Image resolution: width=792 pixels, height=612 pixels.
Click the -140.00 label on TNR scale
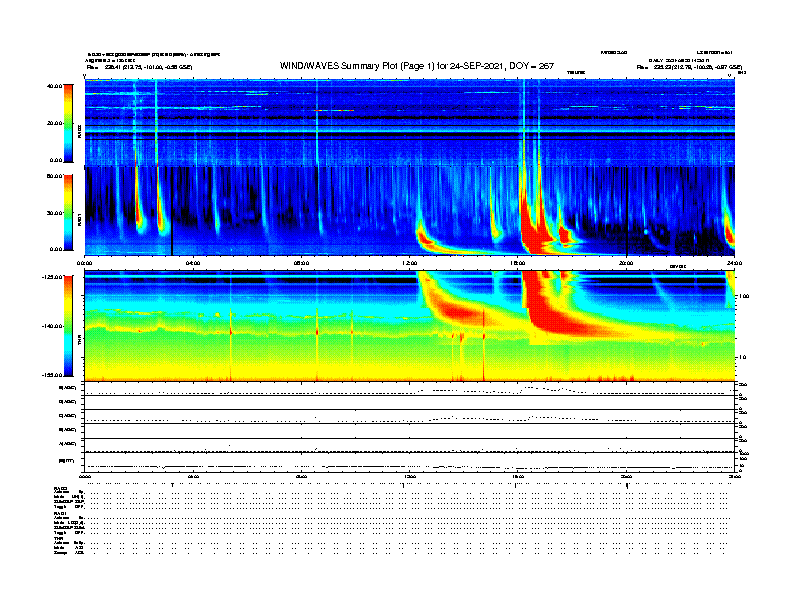click(x=53, y=326)
